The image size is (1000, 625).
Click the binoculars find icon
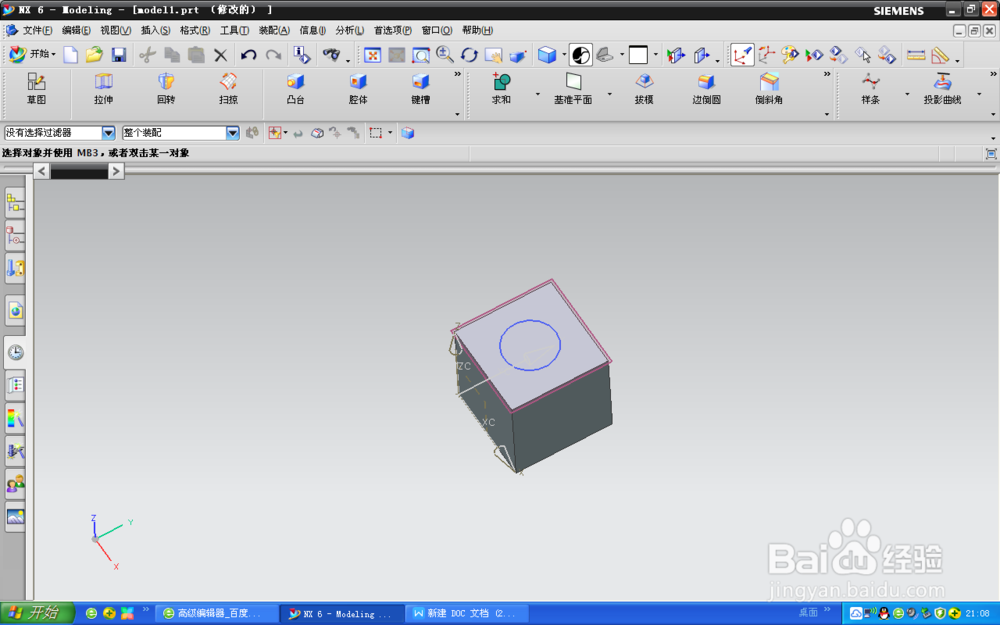click(331, 55)
